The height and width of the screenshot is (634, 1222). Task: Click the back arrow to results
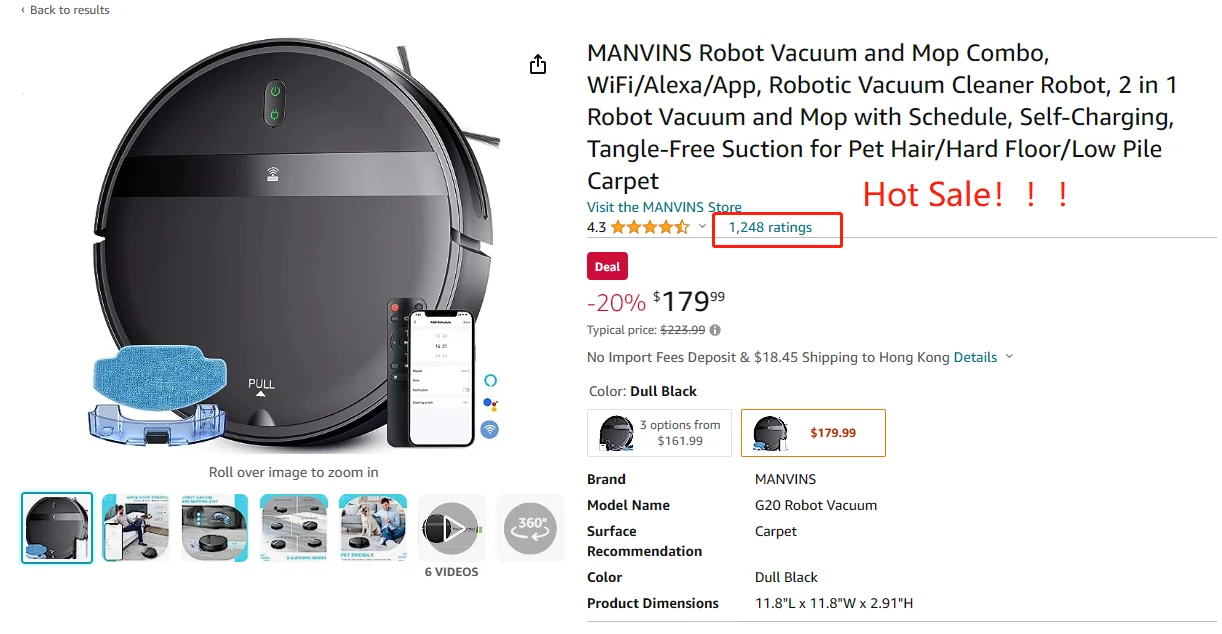click(x=23, y=10)
